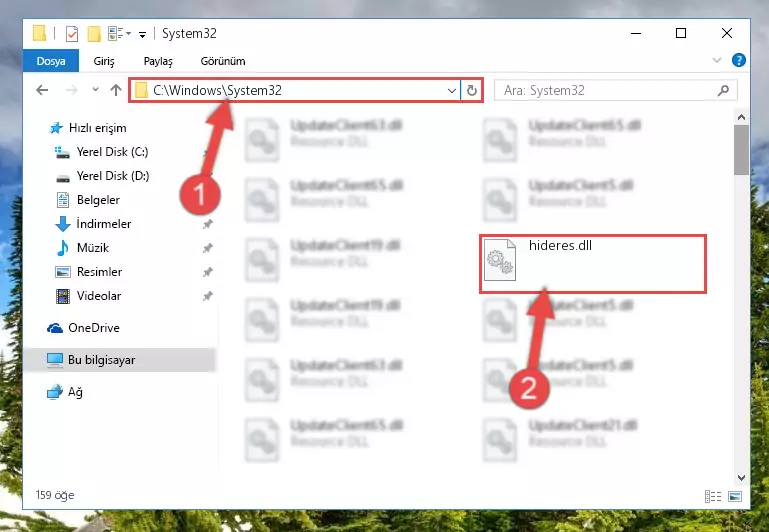This screenshot has width=769, height=532.
Task: Open Explorer help via question mark icon
Action: tap(739, 60)
